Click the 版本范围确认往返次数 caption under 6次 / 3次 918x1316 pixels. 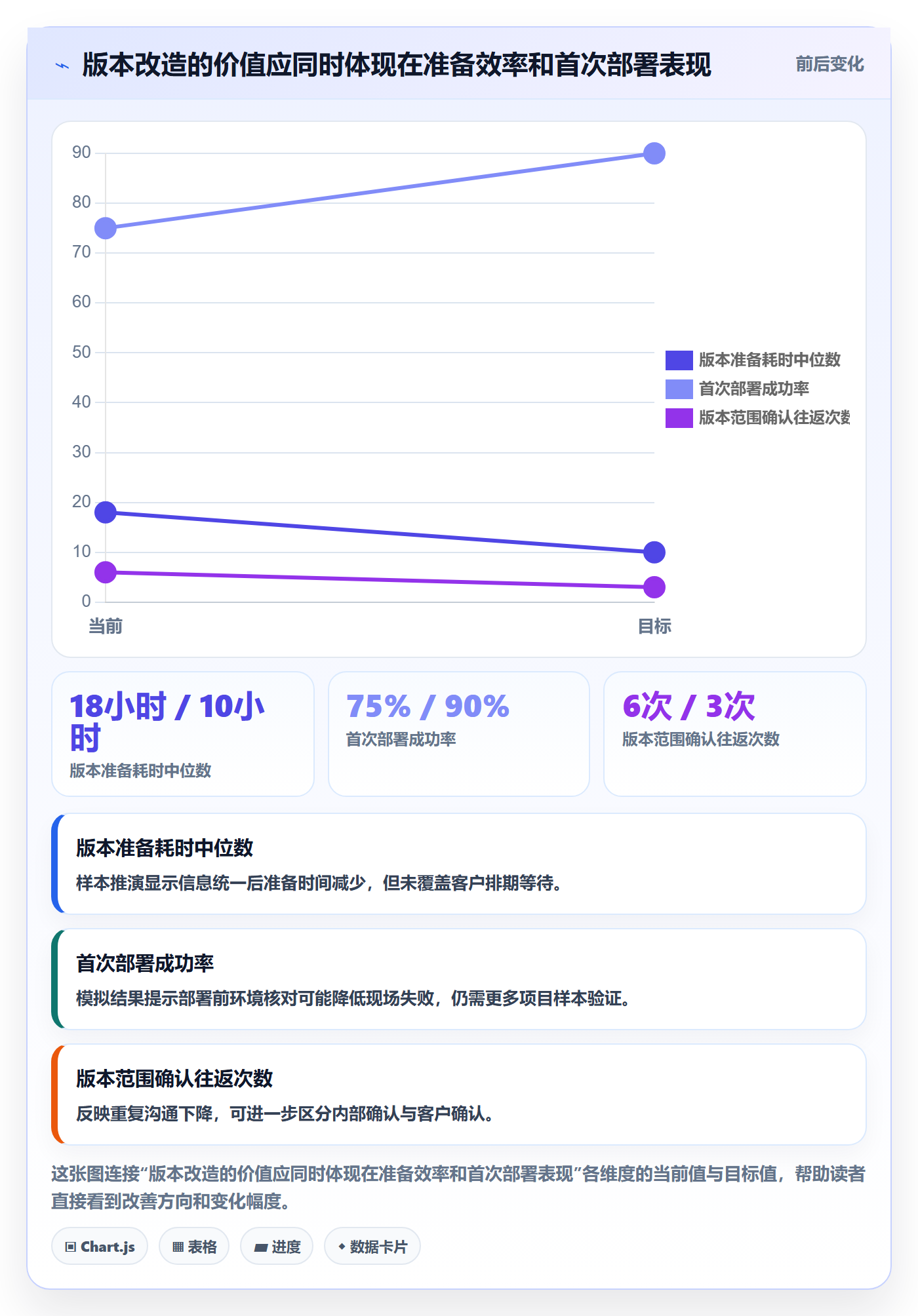[701, 739]
